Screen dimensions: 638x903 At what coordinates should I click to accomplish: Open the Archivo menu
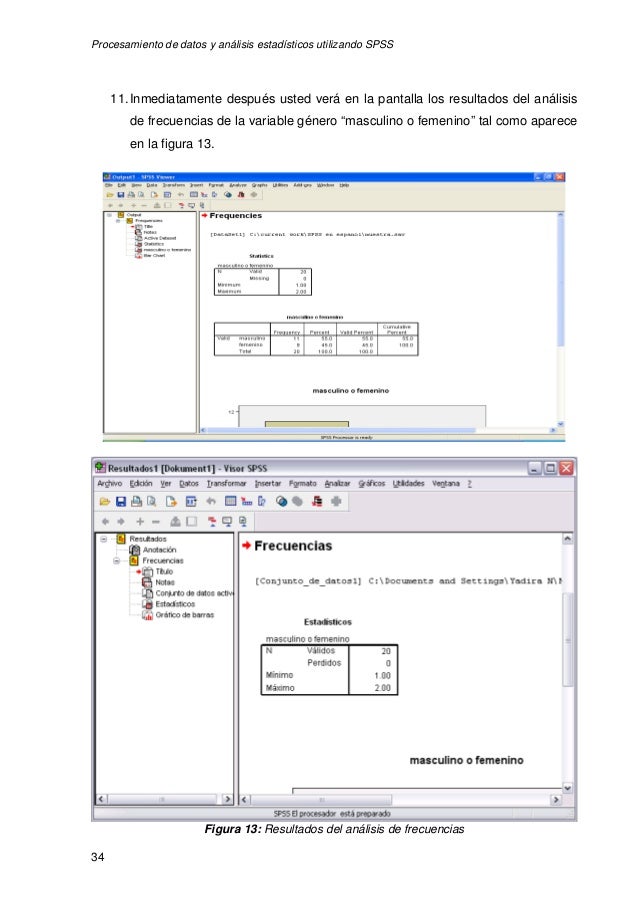[109, 484]
